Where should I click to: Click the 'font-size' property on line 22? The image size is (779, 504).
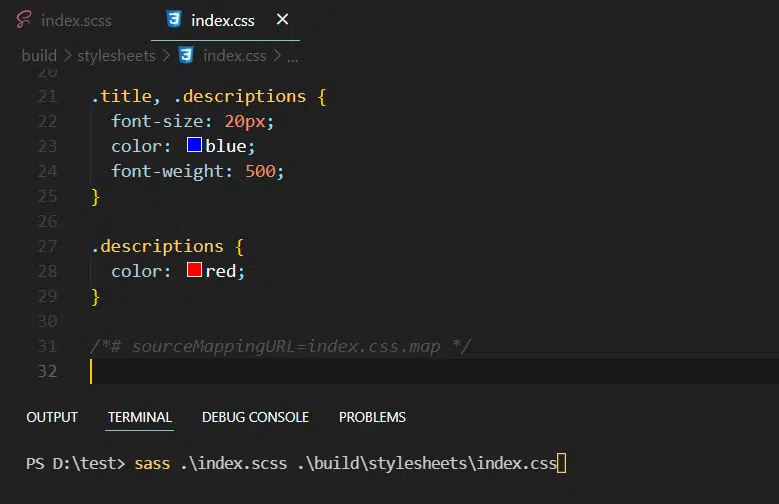[157, 121]
